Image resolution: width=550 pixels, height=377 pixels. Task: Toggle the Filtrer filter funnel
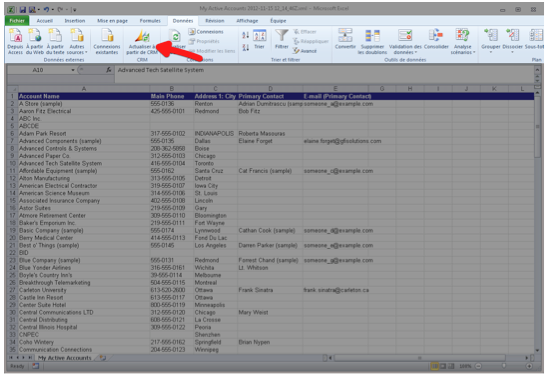click(x=281, y=39)
